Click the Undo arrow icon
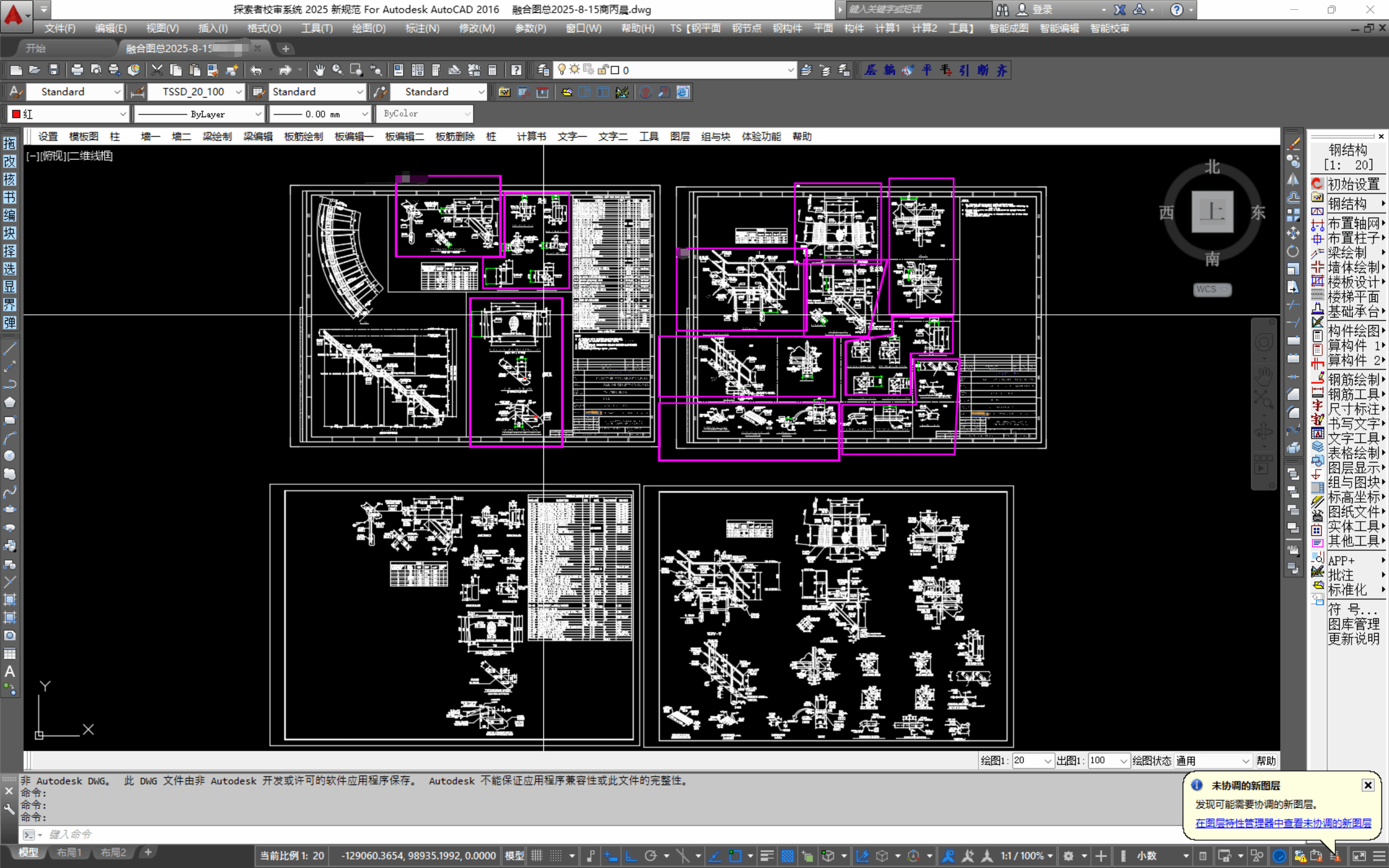The height and width of the screenshot is (868, 1389). tap(256, 70)
